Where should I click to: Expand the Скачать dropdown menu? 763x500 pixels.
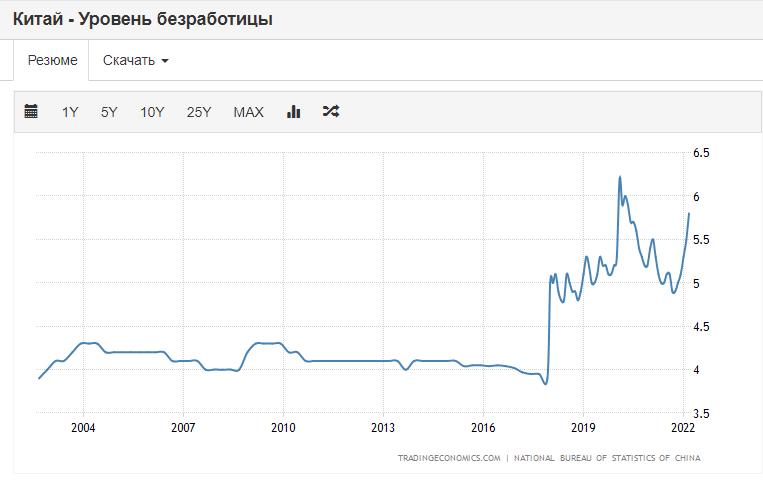coord(135,60)
